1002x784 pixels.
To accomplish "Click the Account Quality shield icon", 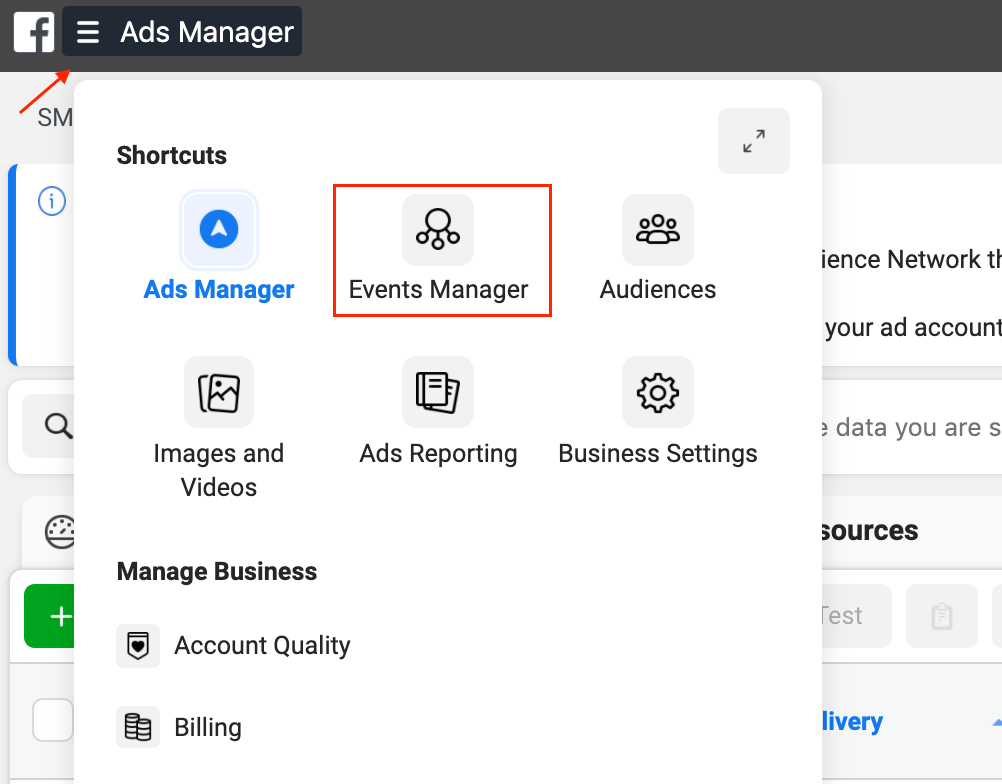I will (x=138, y=646).
